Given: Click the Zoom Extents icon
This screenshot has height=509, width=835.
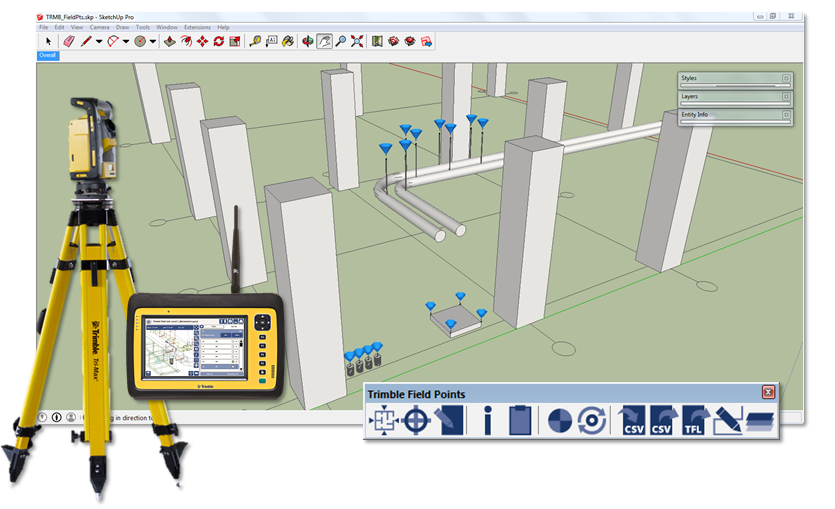Looking at the screenshot, I should coord(357,42).
